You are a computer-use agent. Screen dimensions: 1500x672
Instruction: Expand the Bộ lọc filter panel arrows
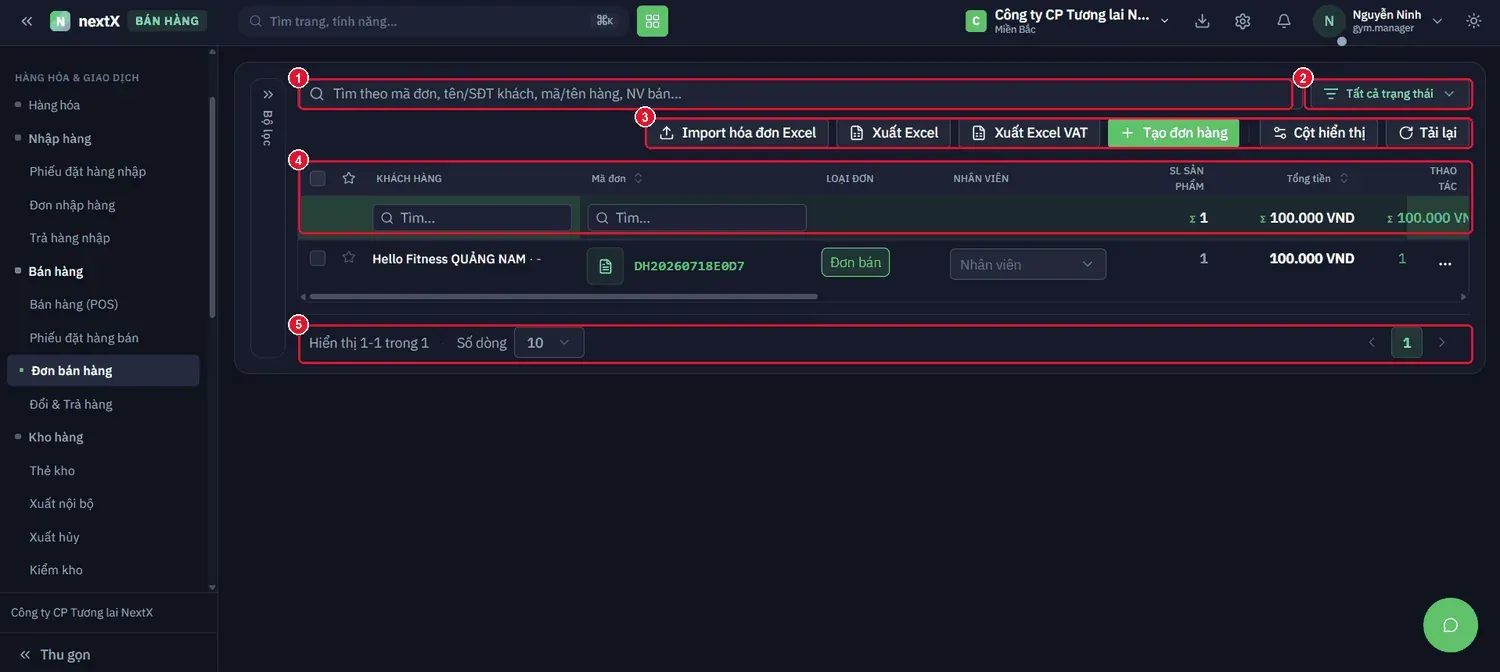268,94
